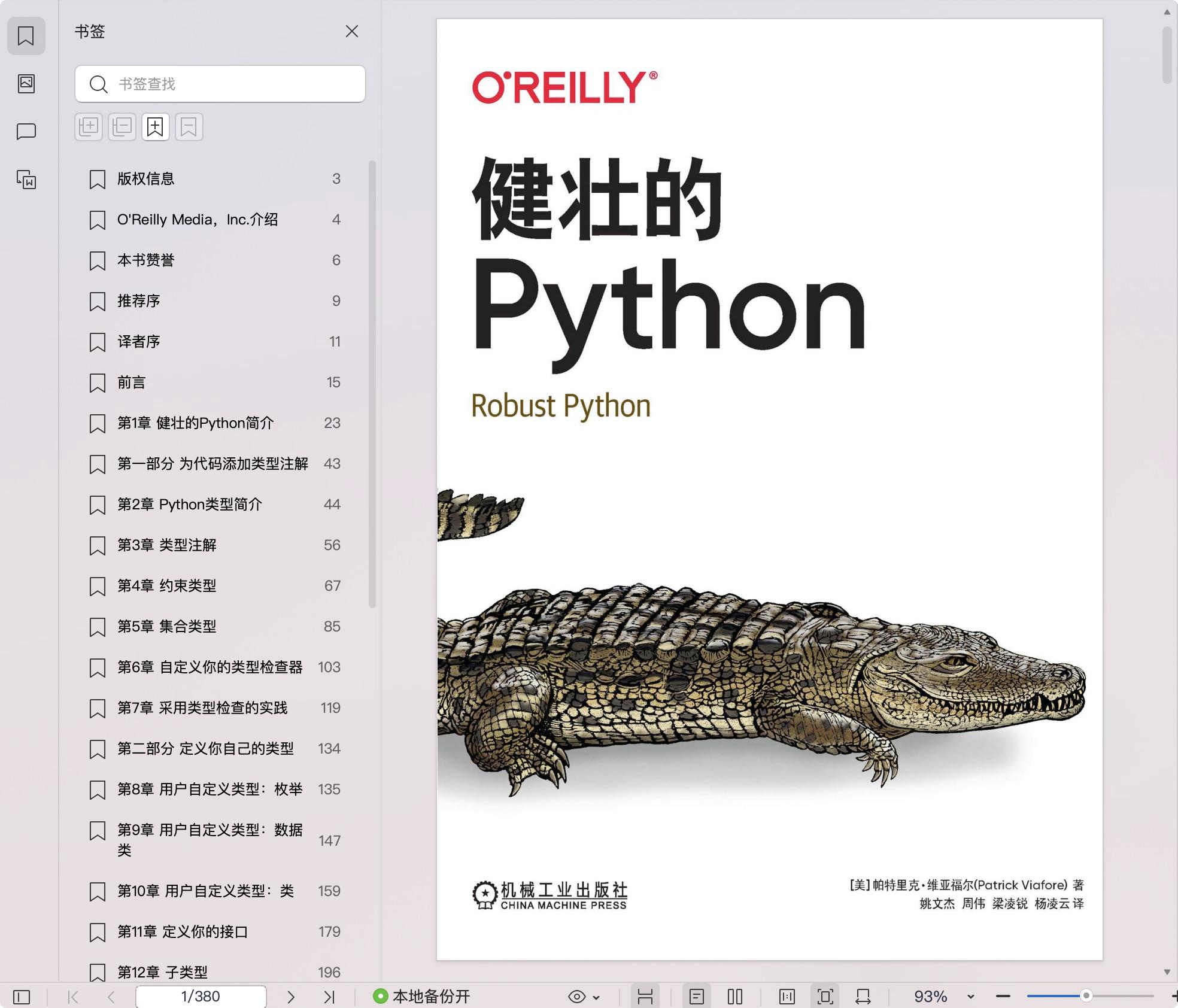Click page number 43 in bookmark list
Screen dimensions: 1178x1008
[x=332, y=463]
